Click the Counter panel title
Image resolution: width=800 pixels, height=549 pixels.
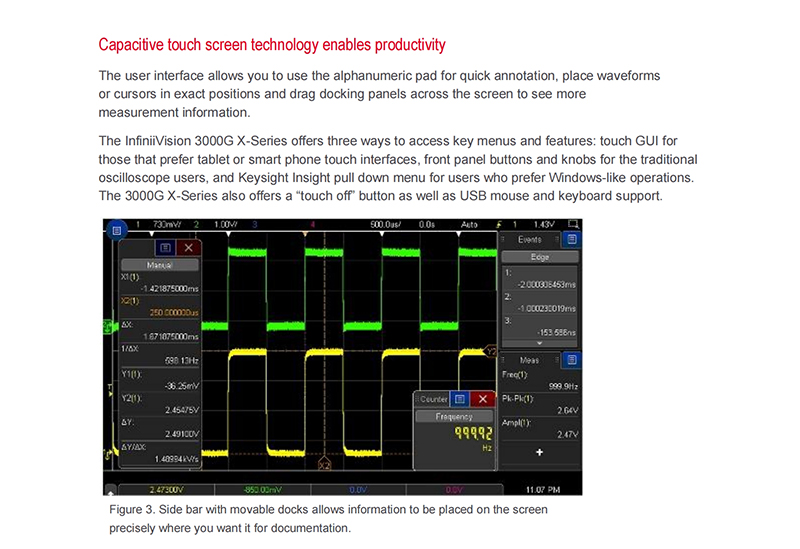tap(434, 399)
